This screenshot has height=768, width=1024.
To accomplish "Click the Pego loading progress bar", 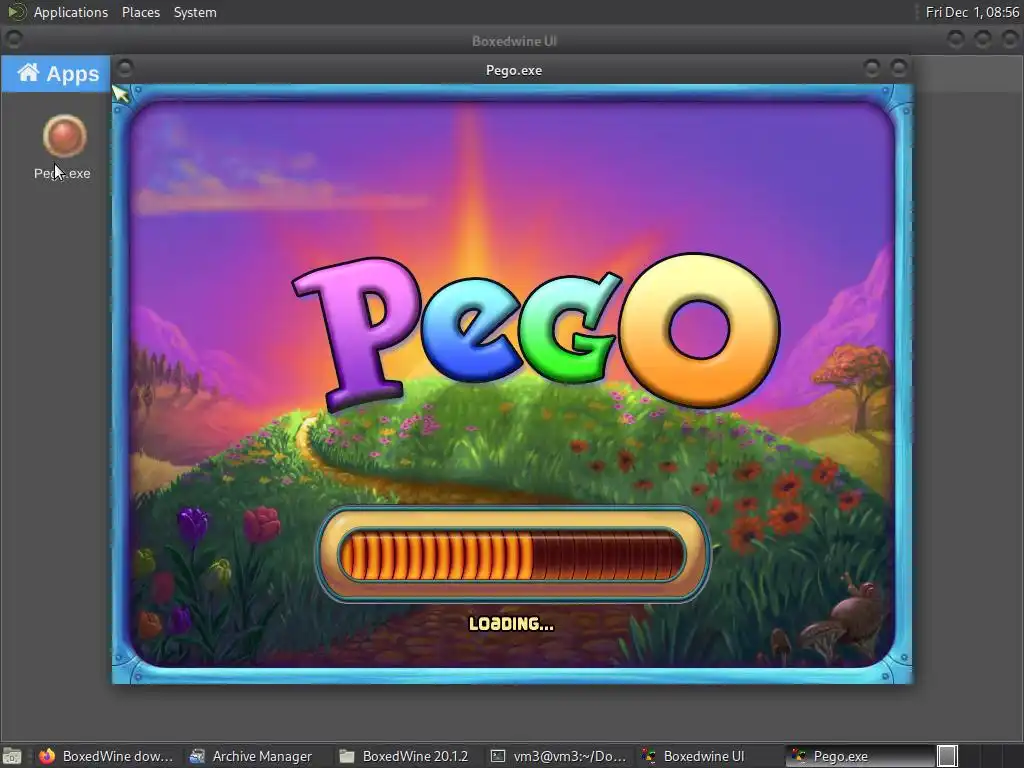I will pos(513,554).
